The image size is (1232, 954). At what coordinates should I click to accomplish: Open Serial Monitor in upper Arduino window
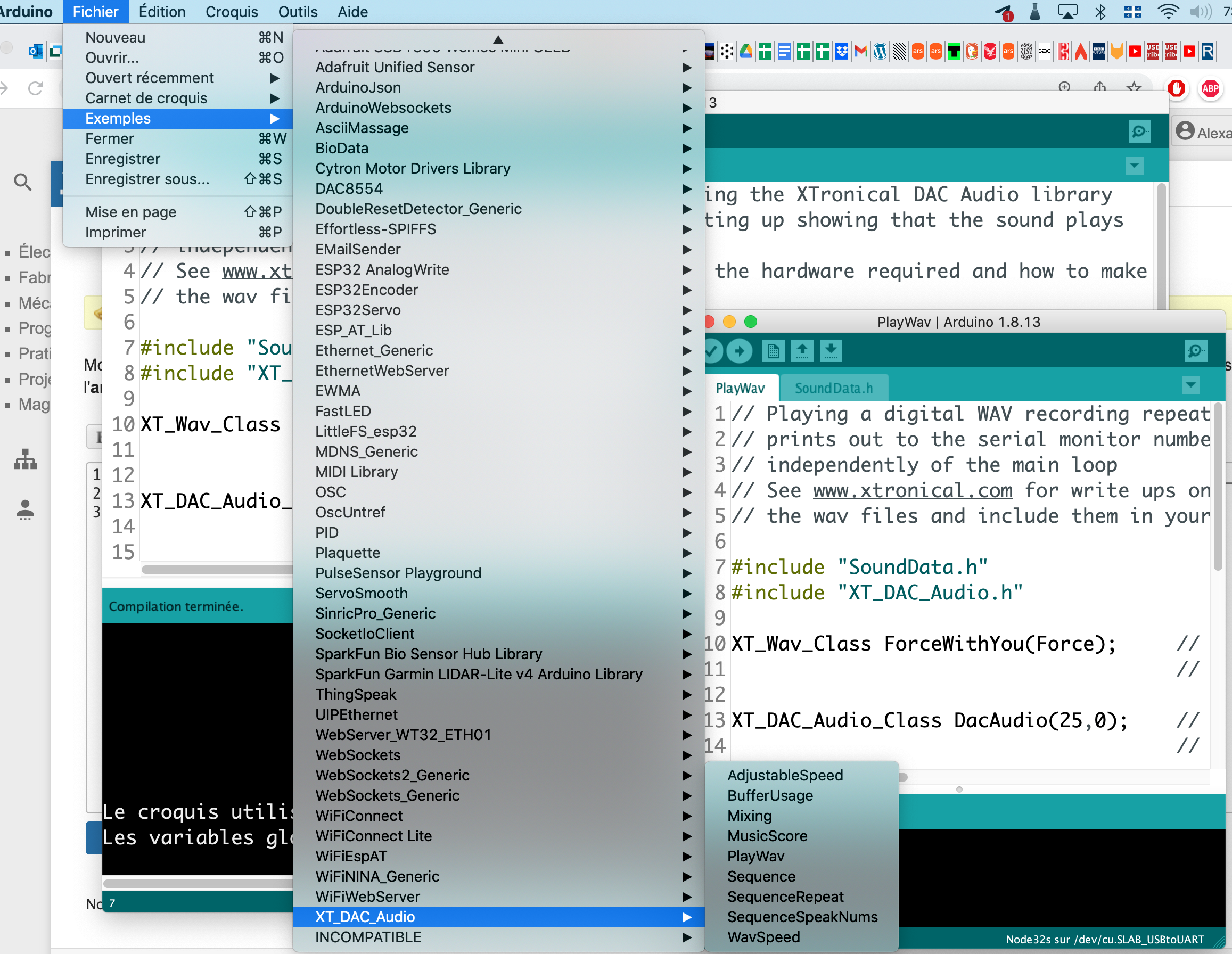tap(1139, 131)
